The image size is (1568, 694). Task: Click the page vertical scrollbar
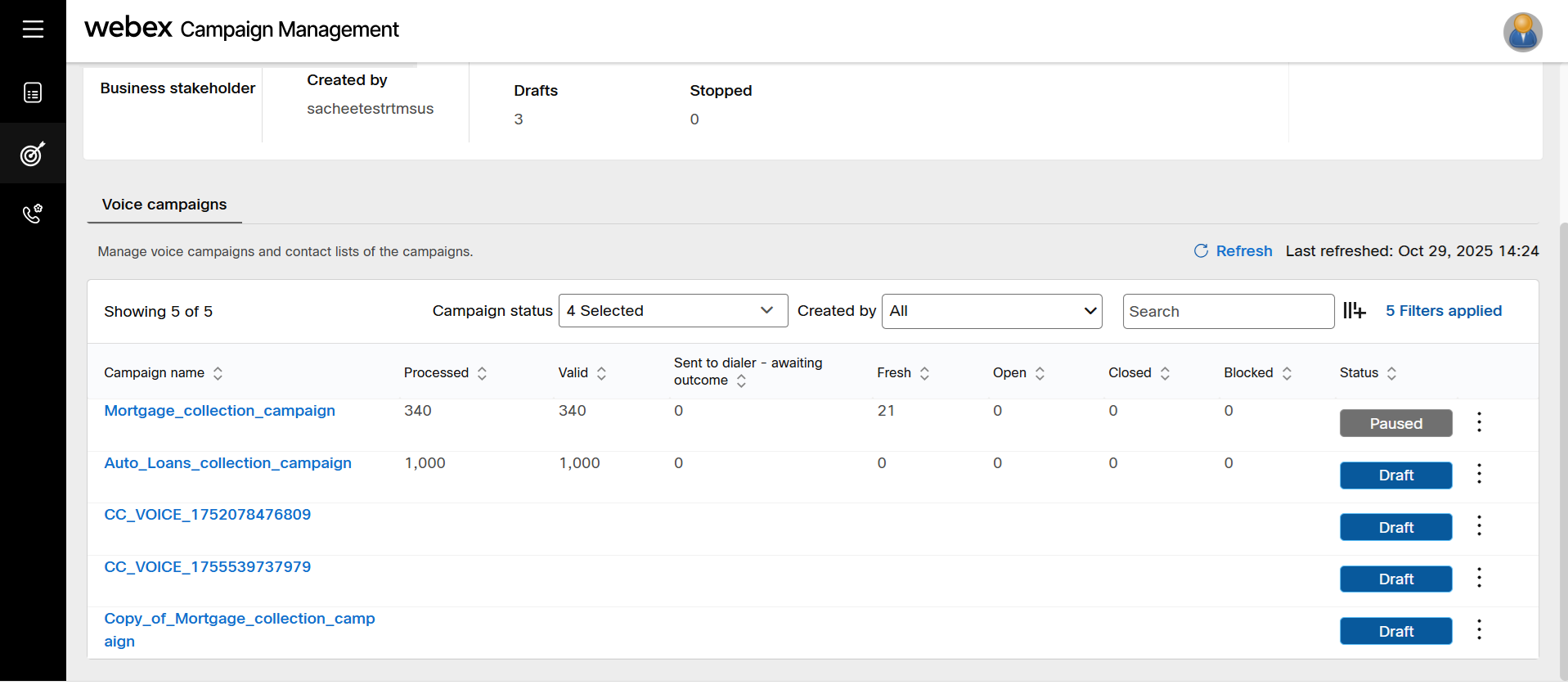1563,450
